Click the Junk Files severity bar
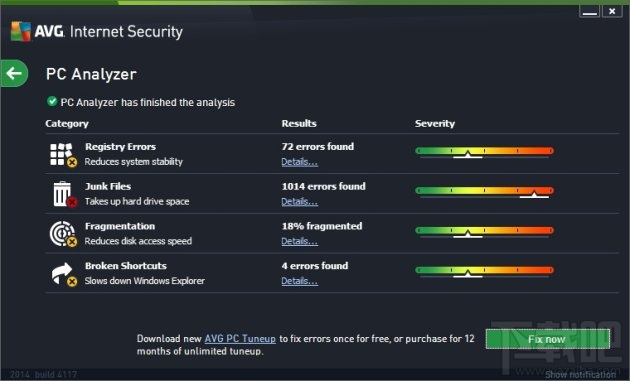 coord(484,191)
